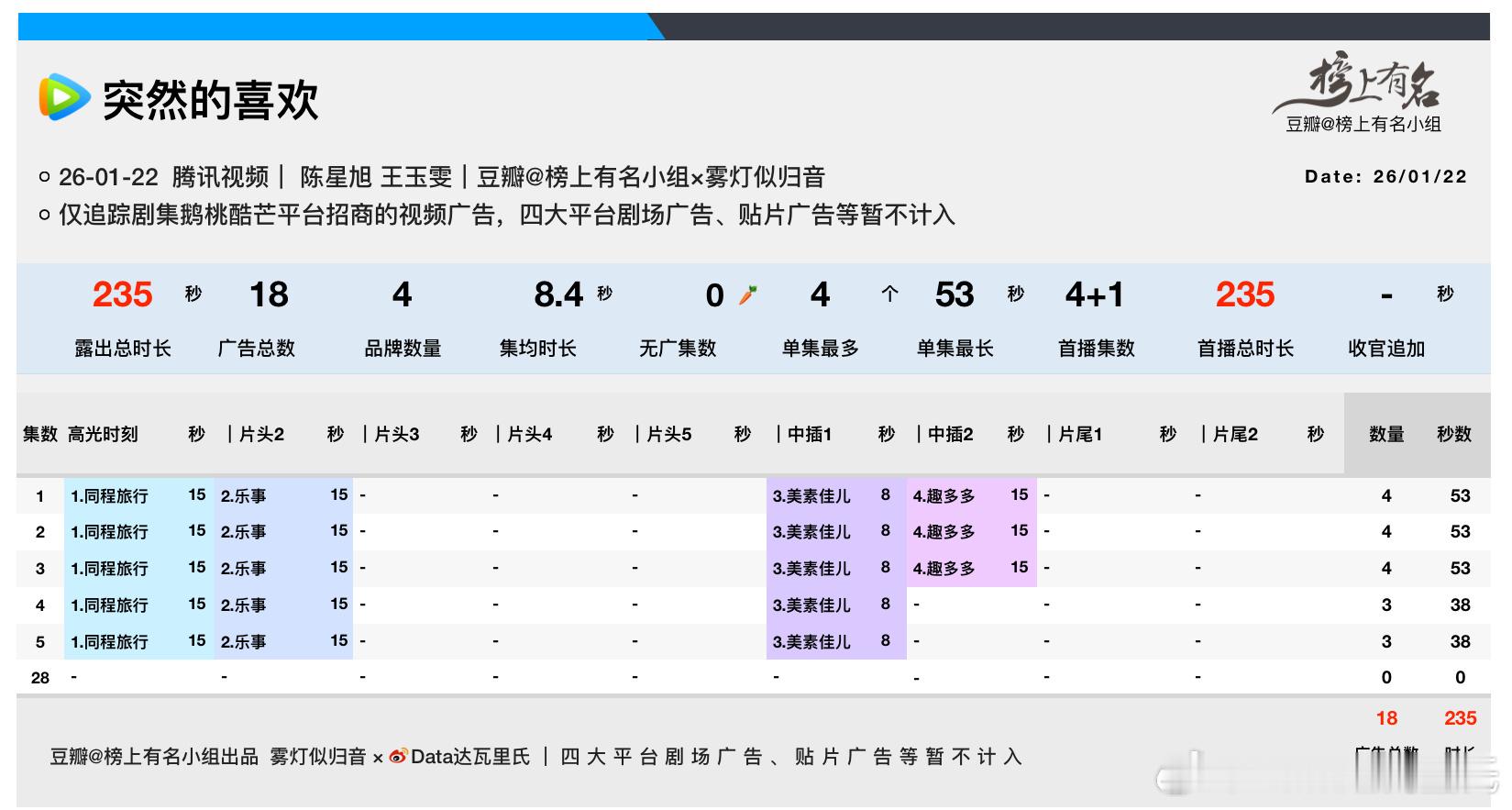Click the 露出总时长 label
This screenshot has width=1512, height=810.
pos(123,349)
